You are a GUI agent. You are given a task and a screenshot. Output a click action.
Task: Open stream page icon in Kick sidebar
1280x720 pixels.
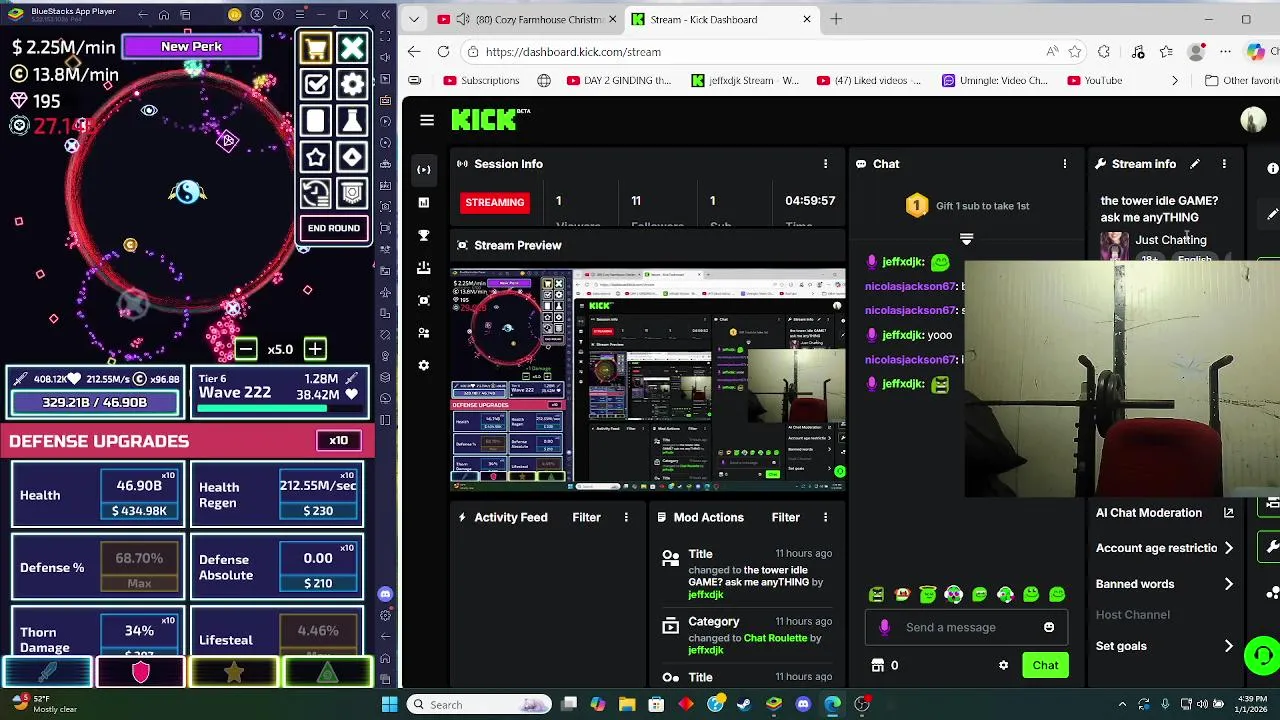coord(424,170)
